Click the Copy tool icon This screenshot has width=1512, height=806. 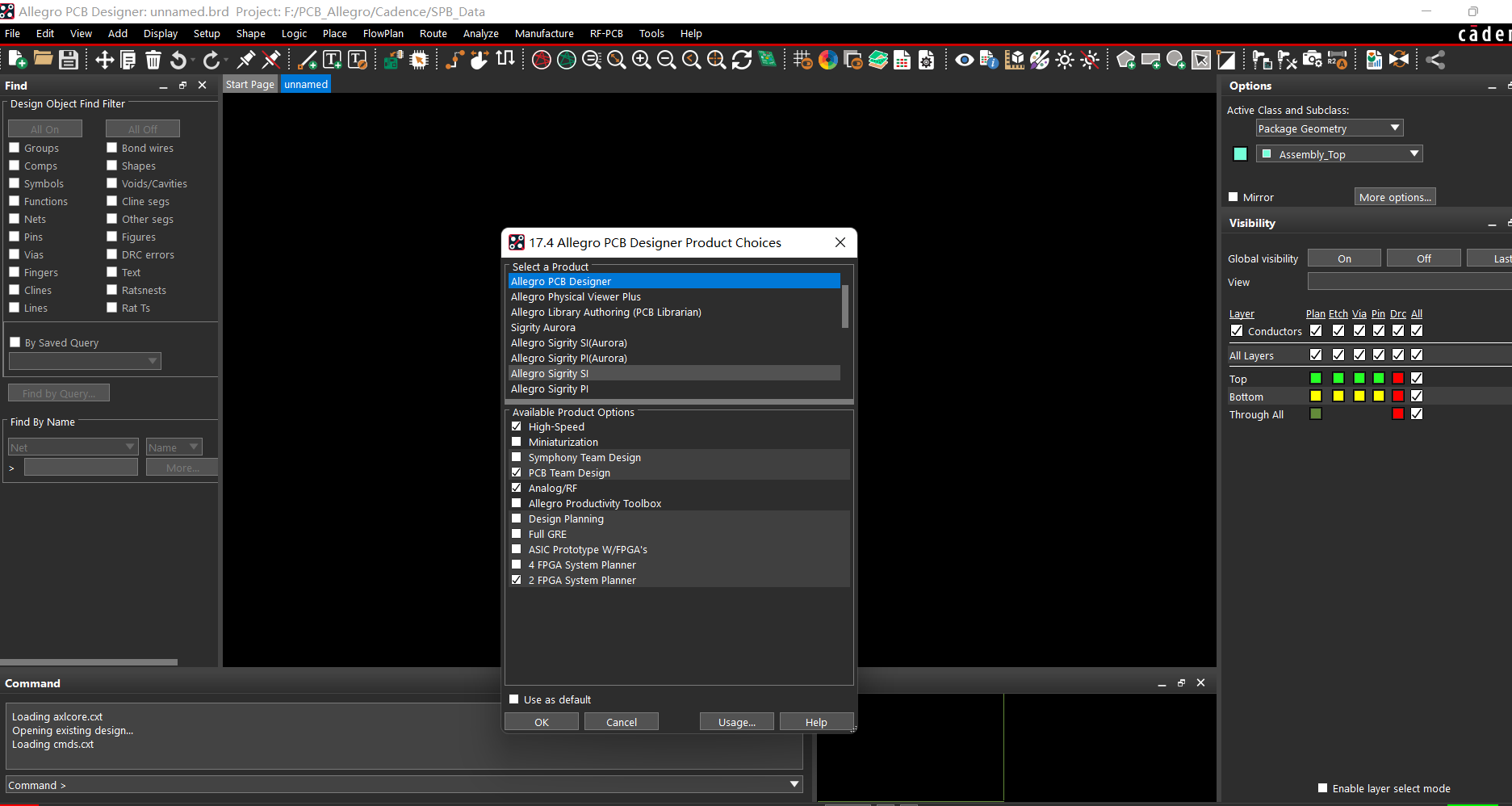tap(128, 60)
